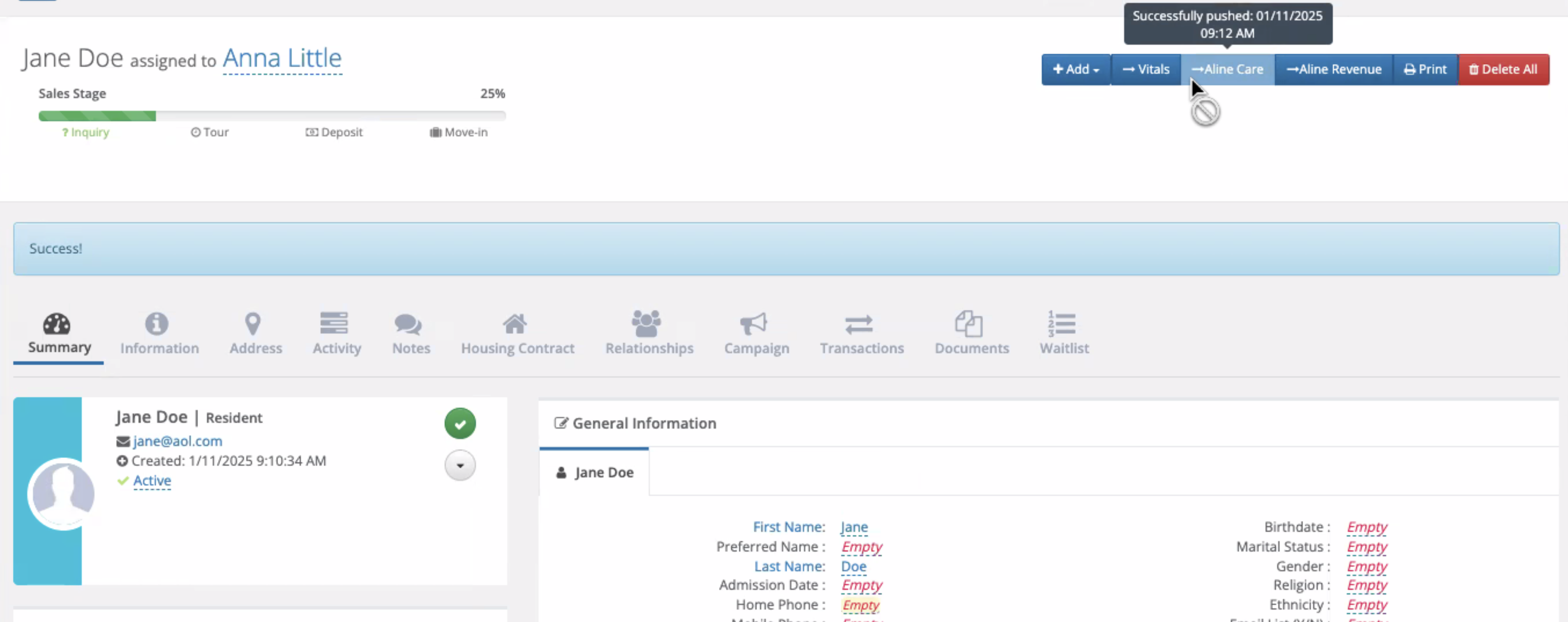Open the Campaign megaphone icon
Screen dimensions: 1568x622
coord(753,324)
